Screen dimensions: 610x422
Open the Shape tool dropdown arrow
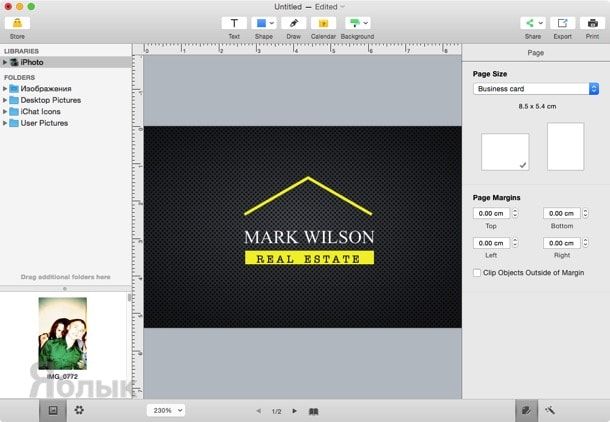click(x=272, y=23)
